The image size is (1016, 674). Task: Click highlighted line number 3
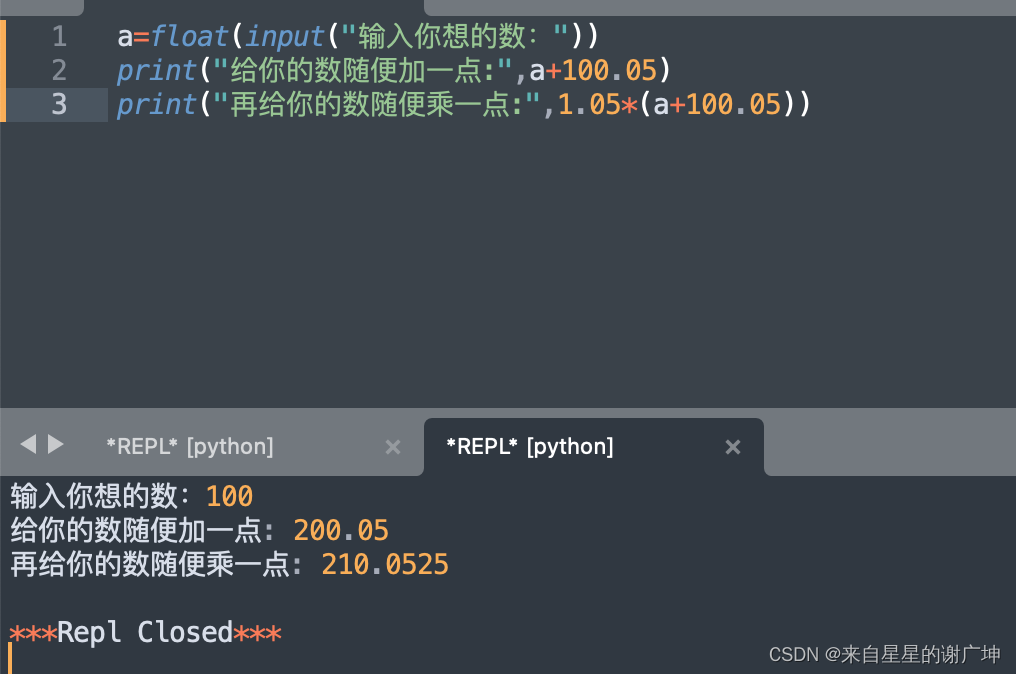pos(58,103)
